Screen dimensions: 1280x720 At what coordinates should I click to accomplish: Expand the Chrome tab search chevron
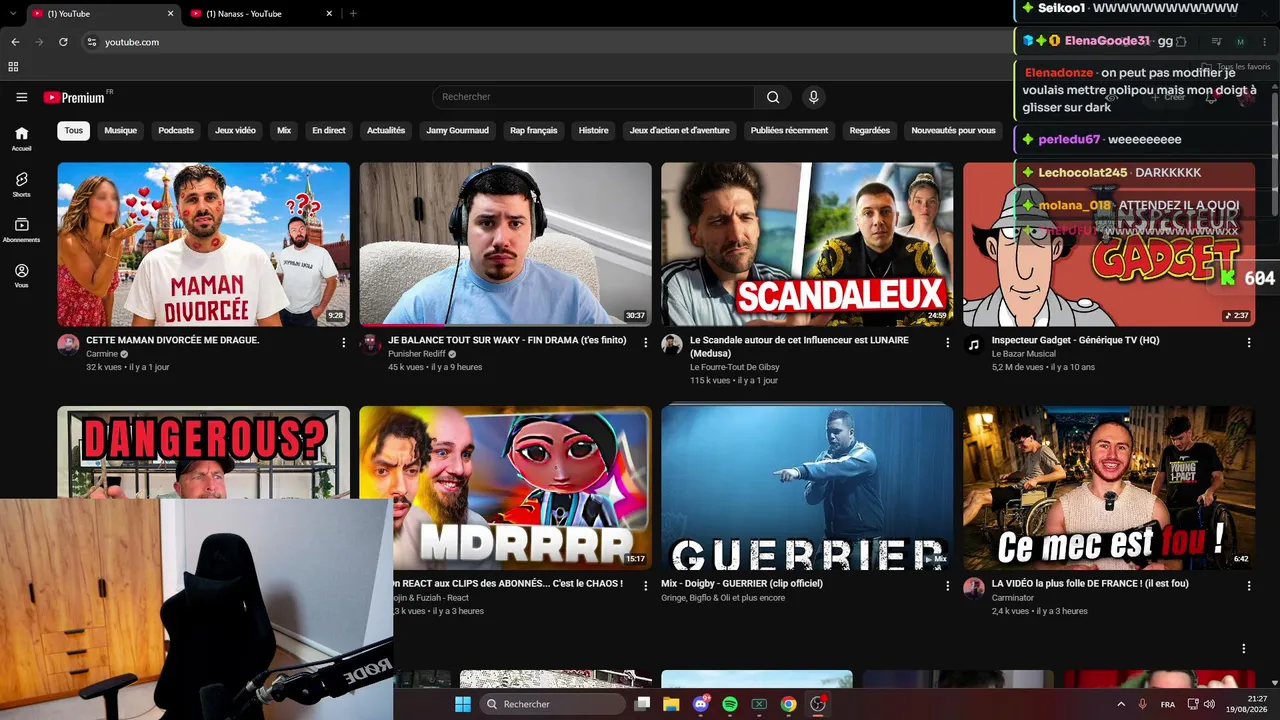coord(12,14)
